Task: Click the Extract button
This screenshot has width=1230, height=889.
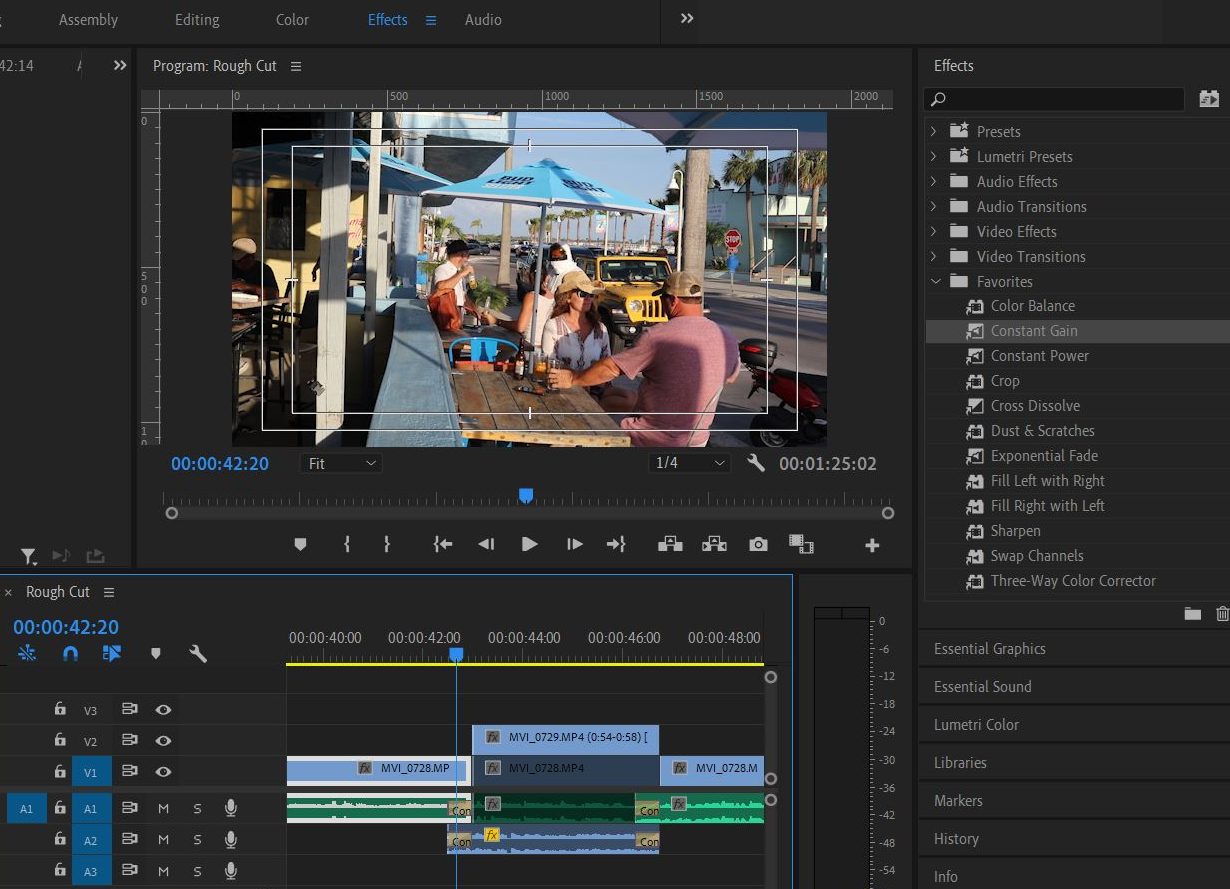Action: 714,544
